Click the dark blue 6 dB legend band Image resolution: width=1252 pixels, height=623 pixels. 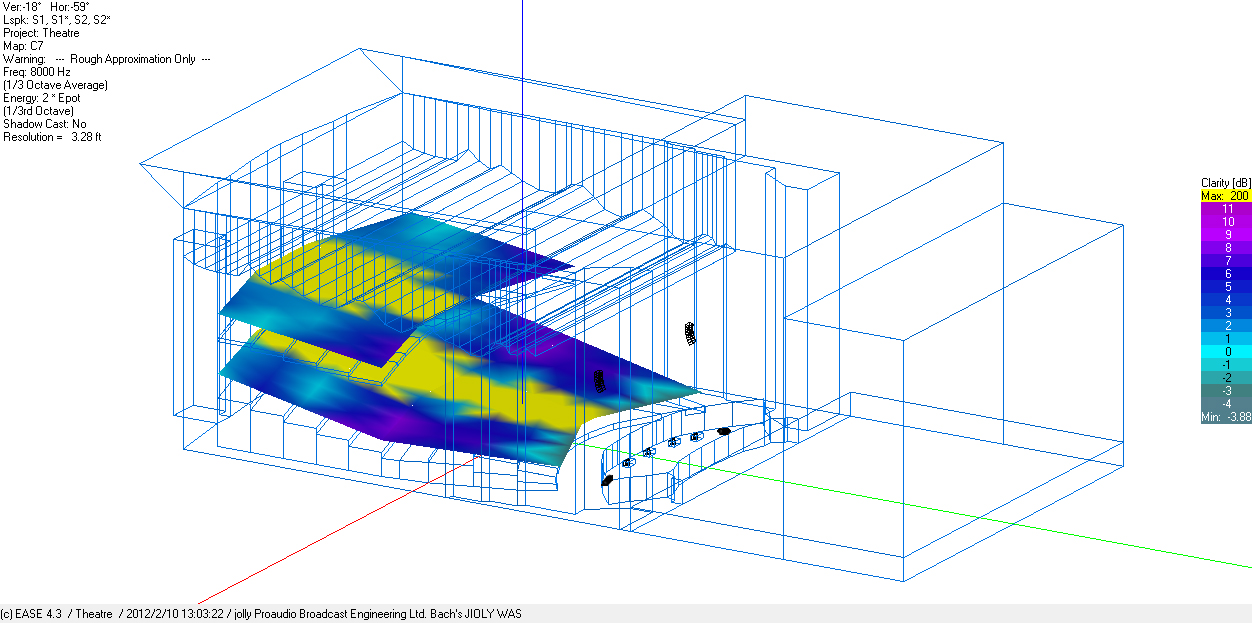pos(1225,274)
